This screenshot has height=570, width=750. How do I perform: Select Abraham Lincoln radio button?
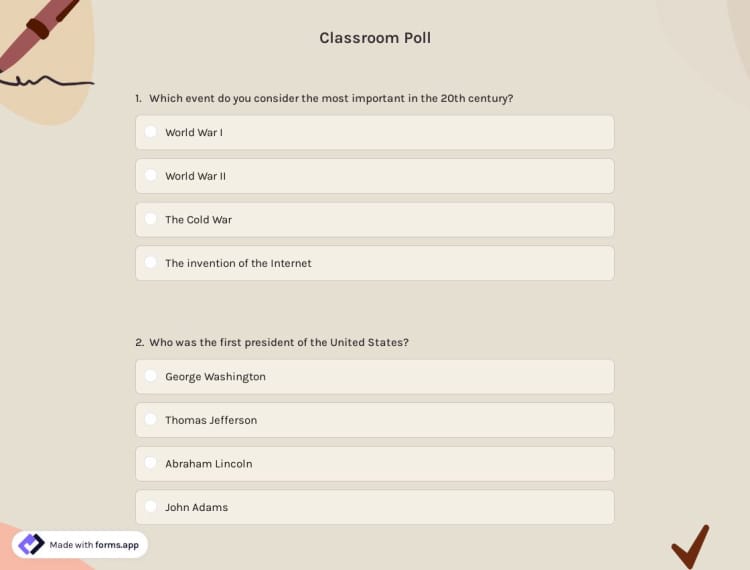(x=151, y=463)
